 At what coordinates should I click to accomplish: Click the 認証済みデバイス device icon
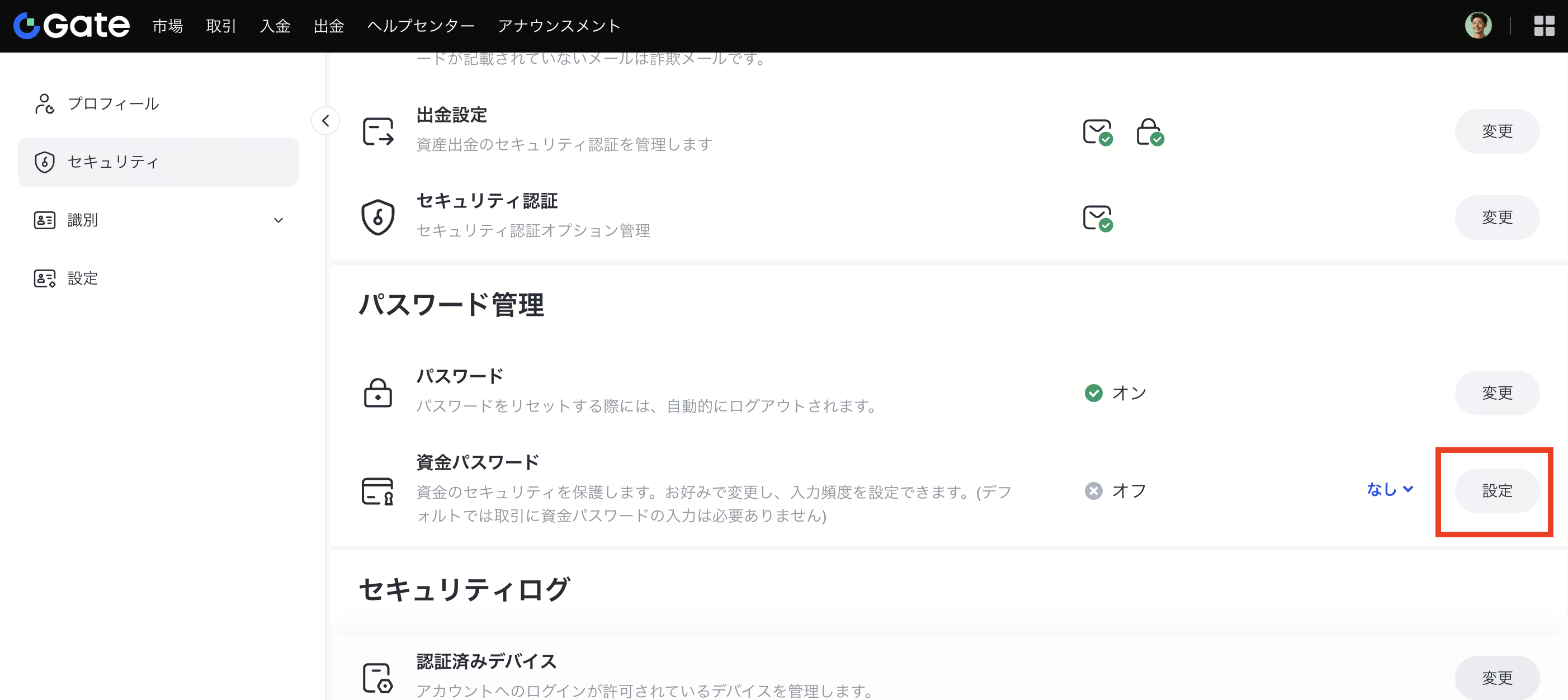(378, 678)
